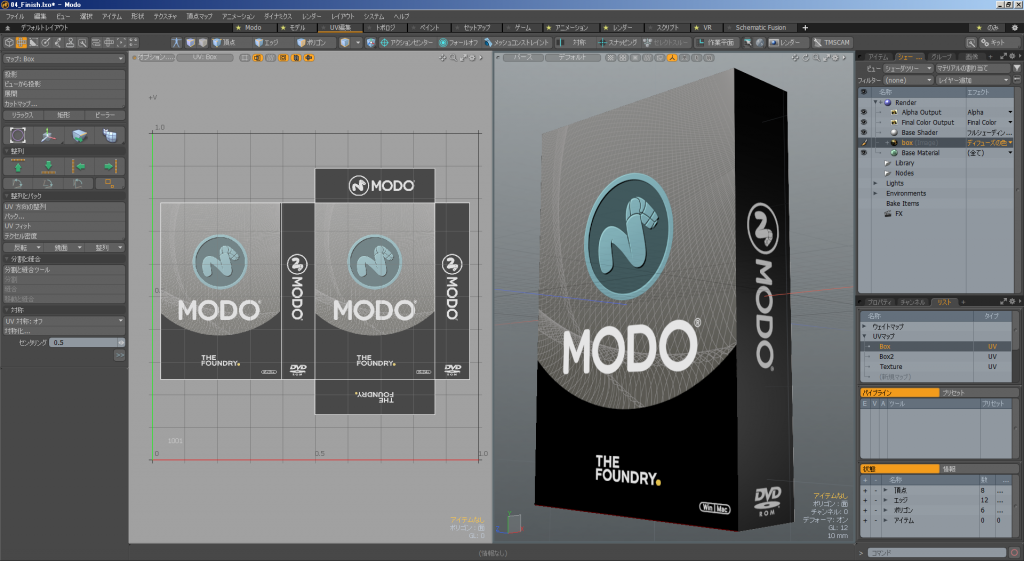Toggle visibility of Base Material layer

pyautogui.click(x=863, y=153)
